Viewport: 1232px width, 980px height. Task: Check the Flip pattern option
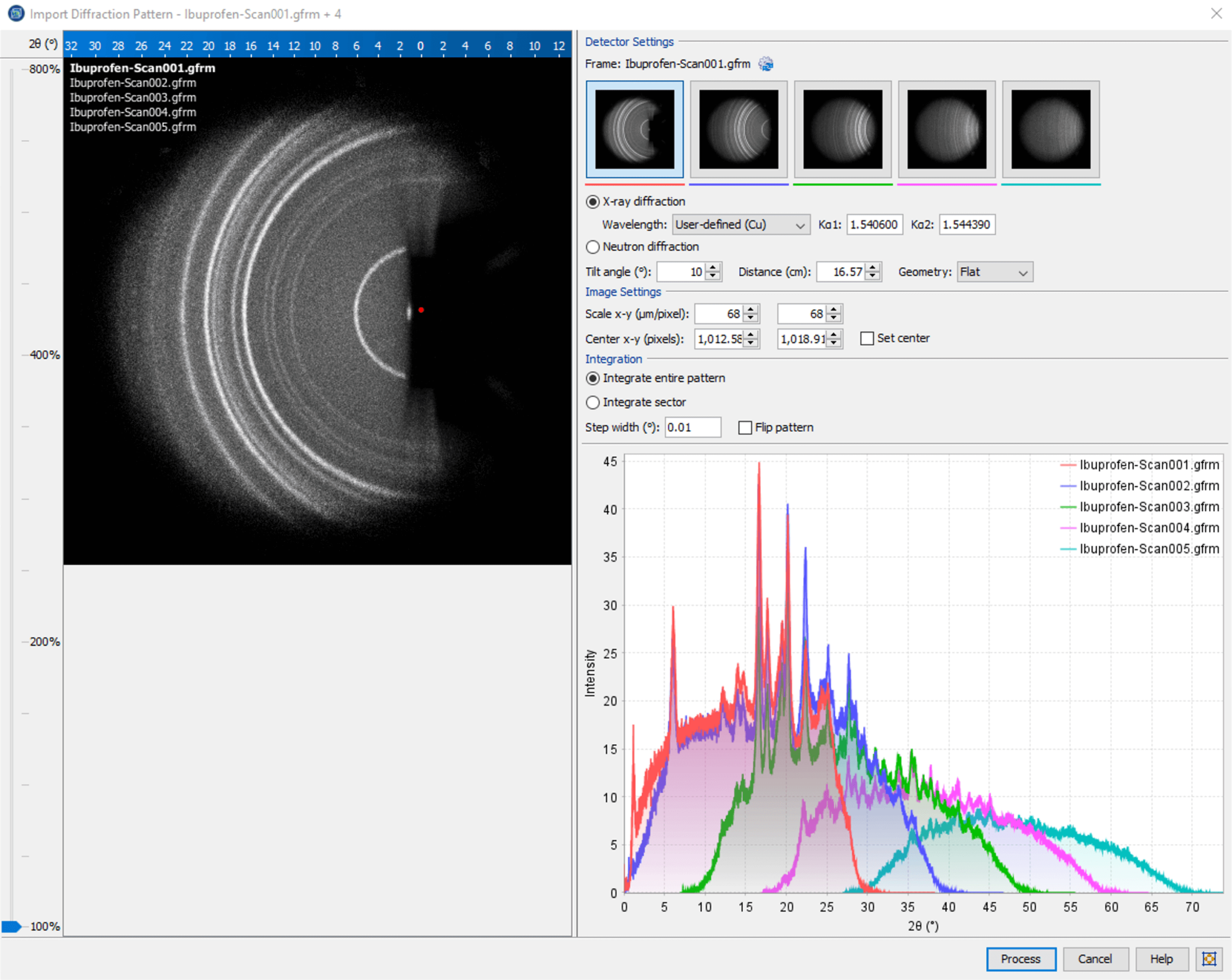click(745, 427)
